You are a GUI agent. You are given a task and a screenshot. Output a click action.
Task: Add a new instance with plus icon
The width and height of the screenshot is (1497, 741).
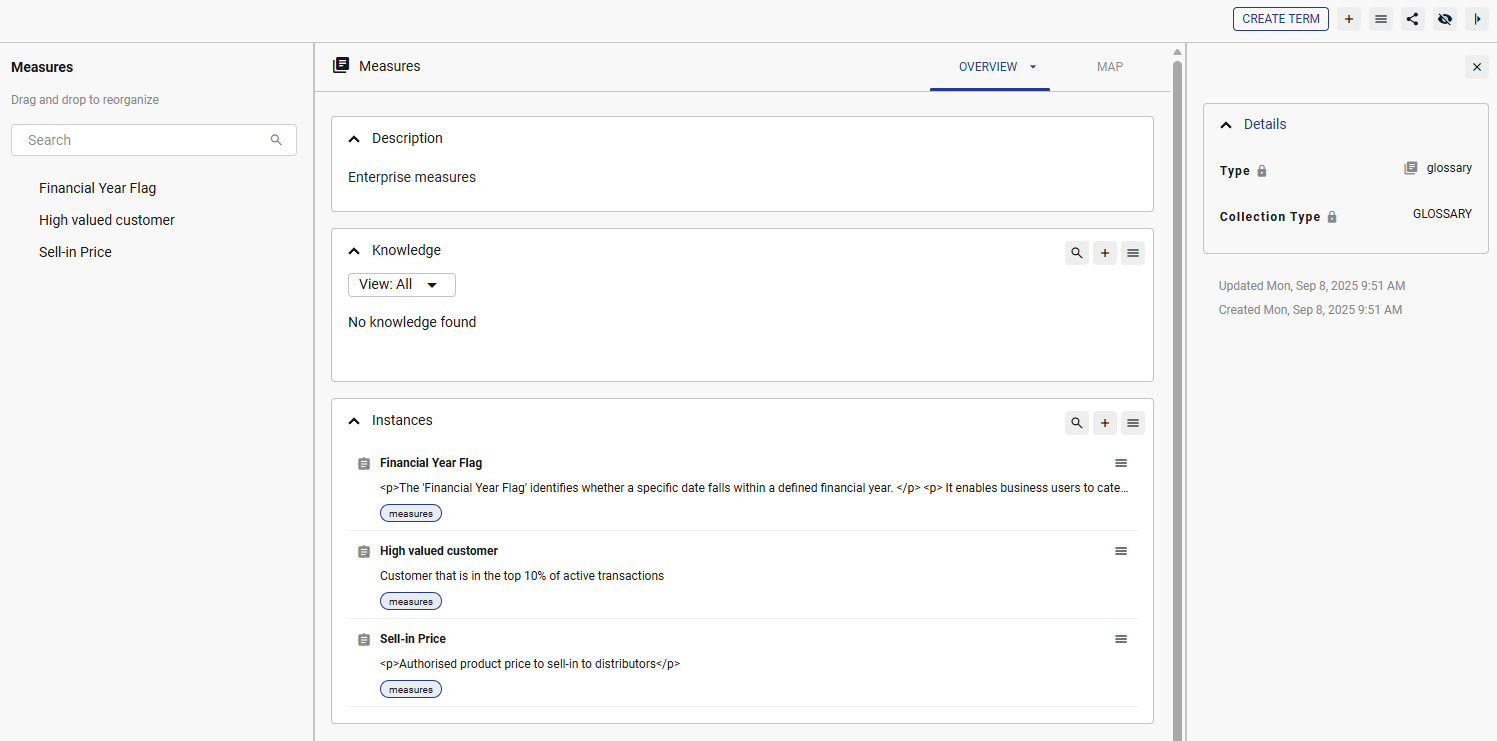tap(1105, 424)
